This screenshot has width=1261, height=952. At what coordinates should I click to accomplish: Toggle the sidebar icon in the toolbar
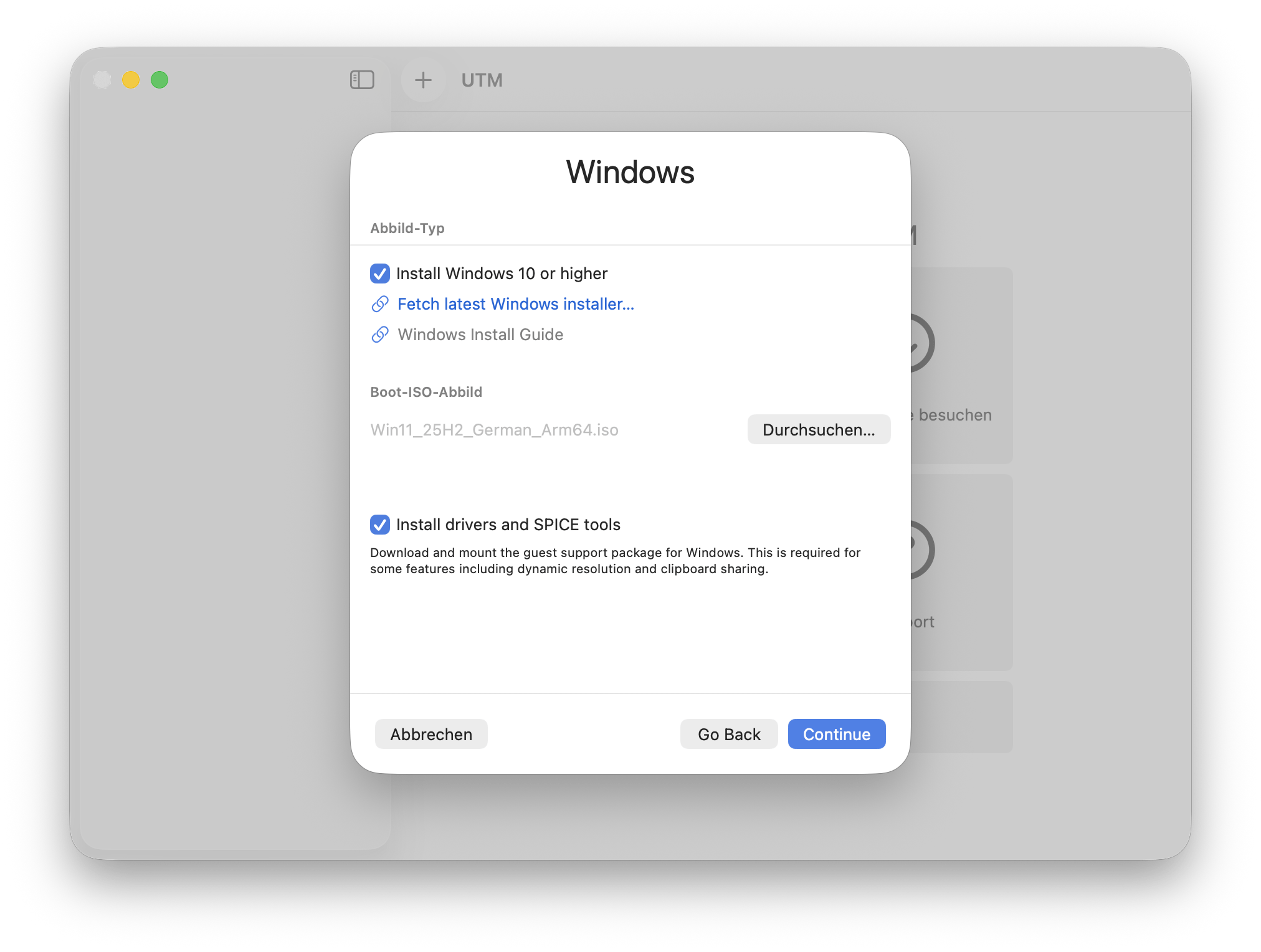tap(362, 80)
